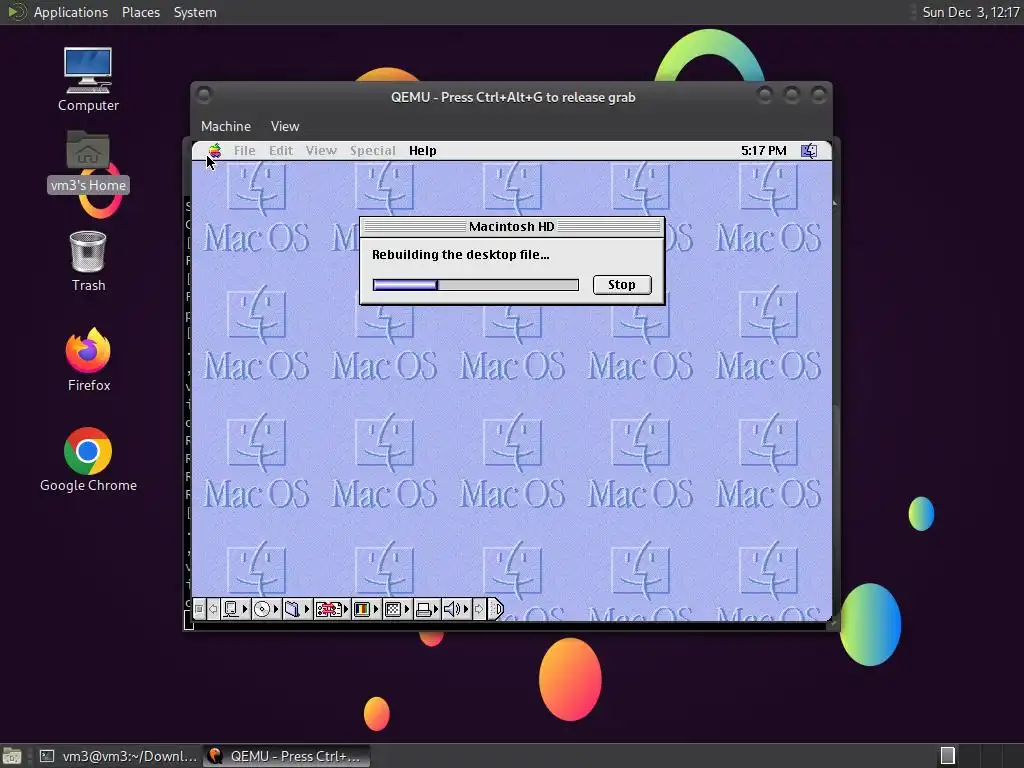Viewport: 1024px width, 768px height.
Task: Open the Finder application menu icon
Action: tap(809, 151)
